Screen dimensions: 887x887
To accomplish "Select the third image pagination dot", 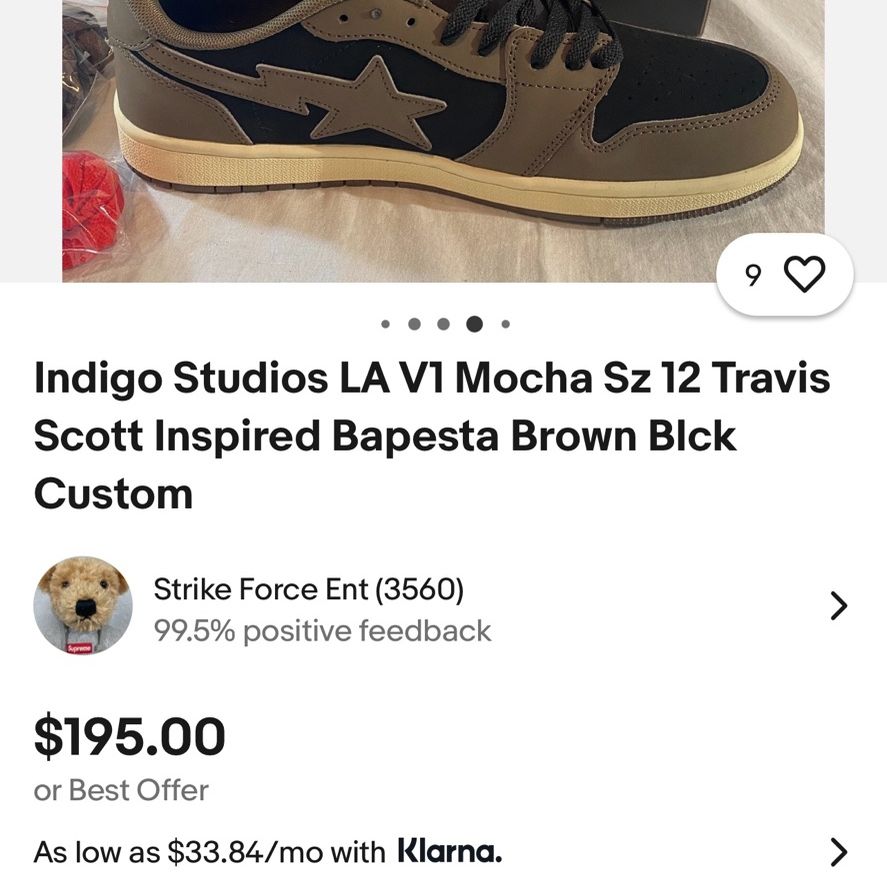I will 444,324.
